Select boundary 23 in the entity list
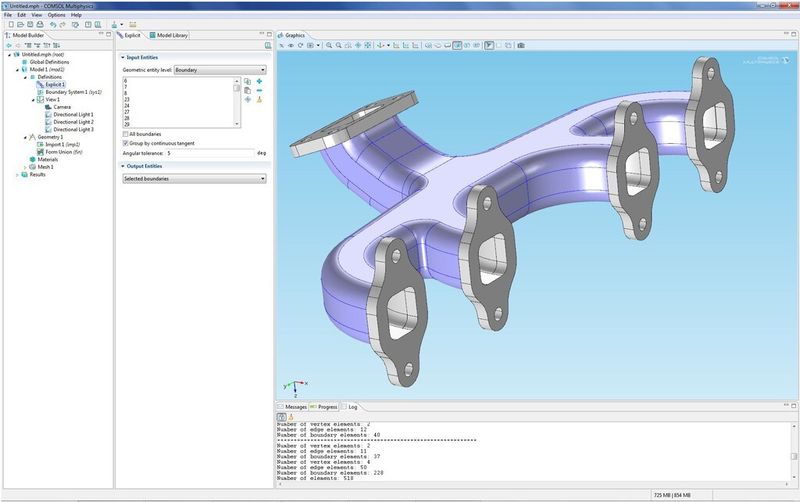Screen dimensions: 800x502 point(127,99)
